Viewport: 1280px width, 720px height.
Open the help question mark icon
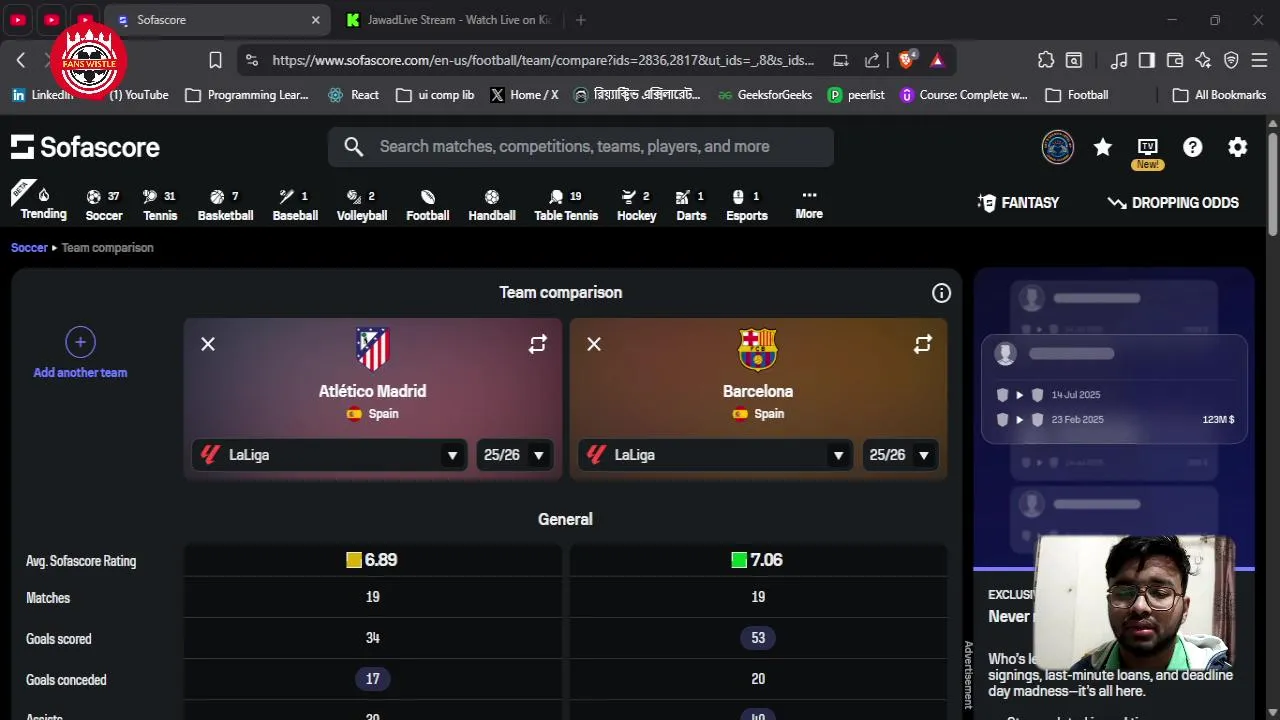(x=1192, y=147)
